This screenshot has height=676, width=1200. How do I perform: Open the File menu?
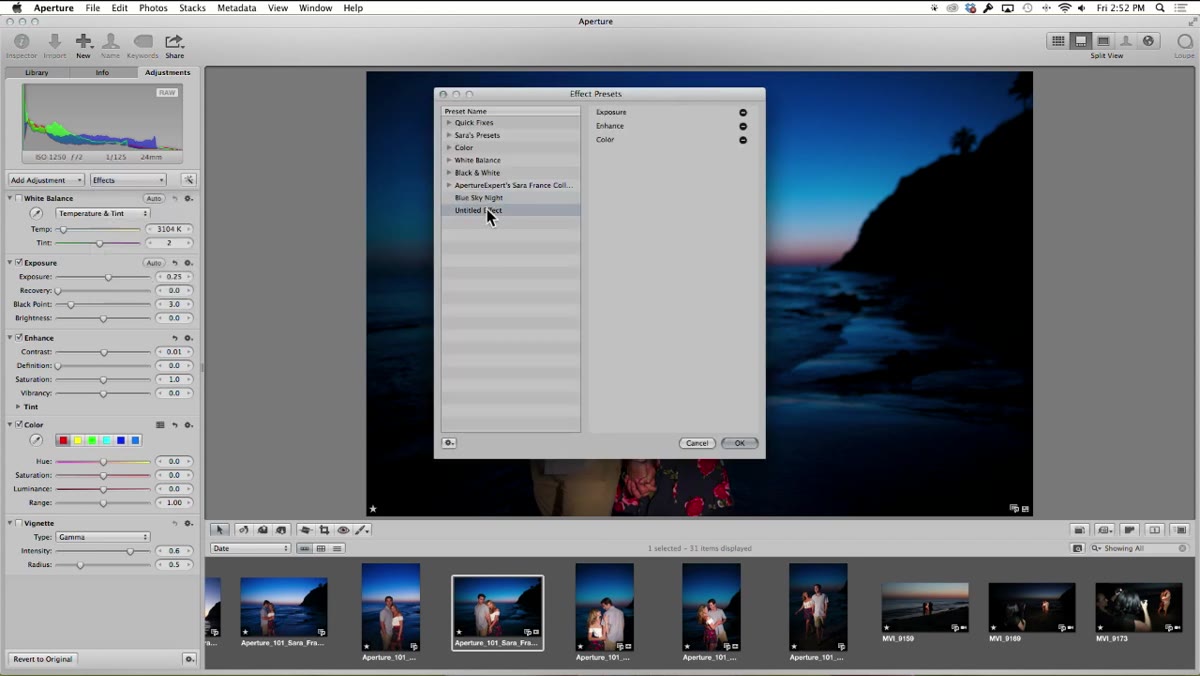coord(93,8)
